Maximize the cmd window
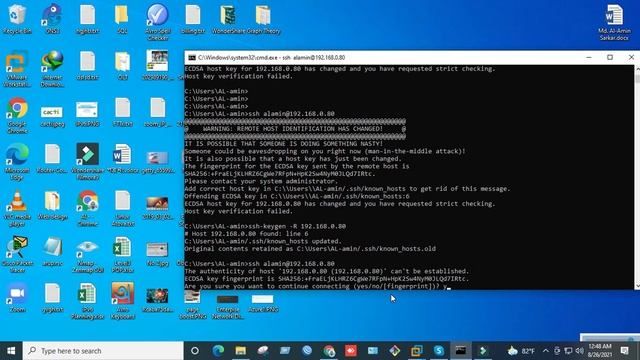The image size is (640, 360). 610,58
